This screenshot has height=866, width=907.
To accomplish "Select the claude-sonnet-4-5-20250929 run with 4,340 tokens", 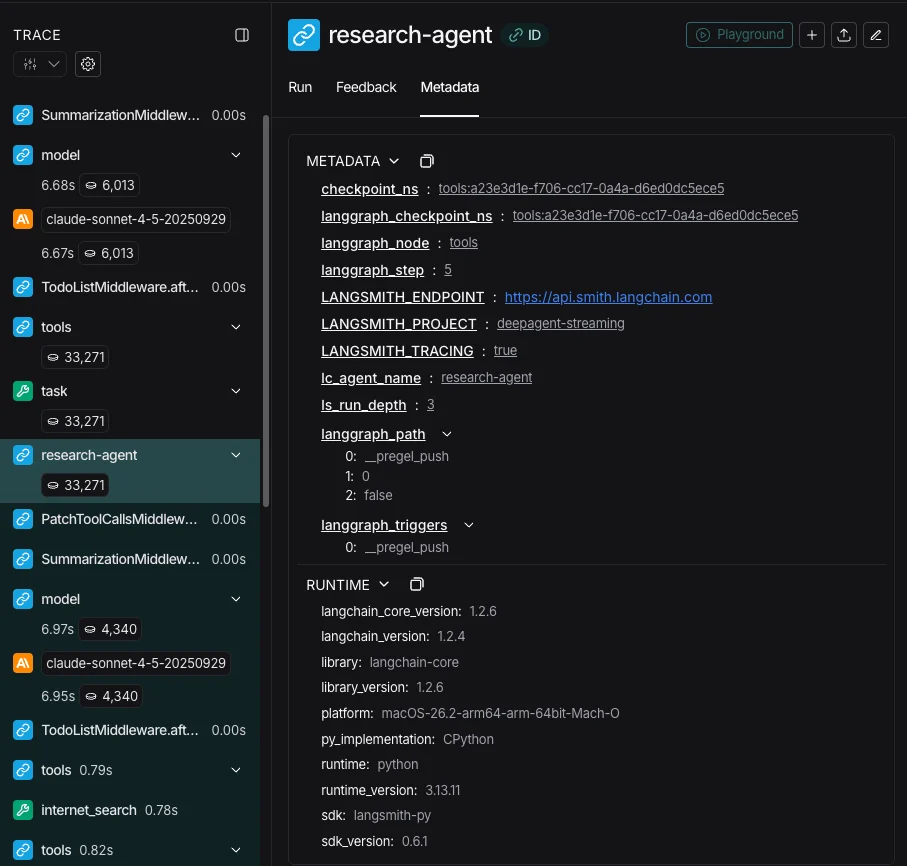I will pyautogui.click(x=136, y=663).
